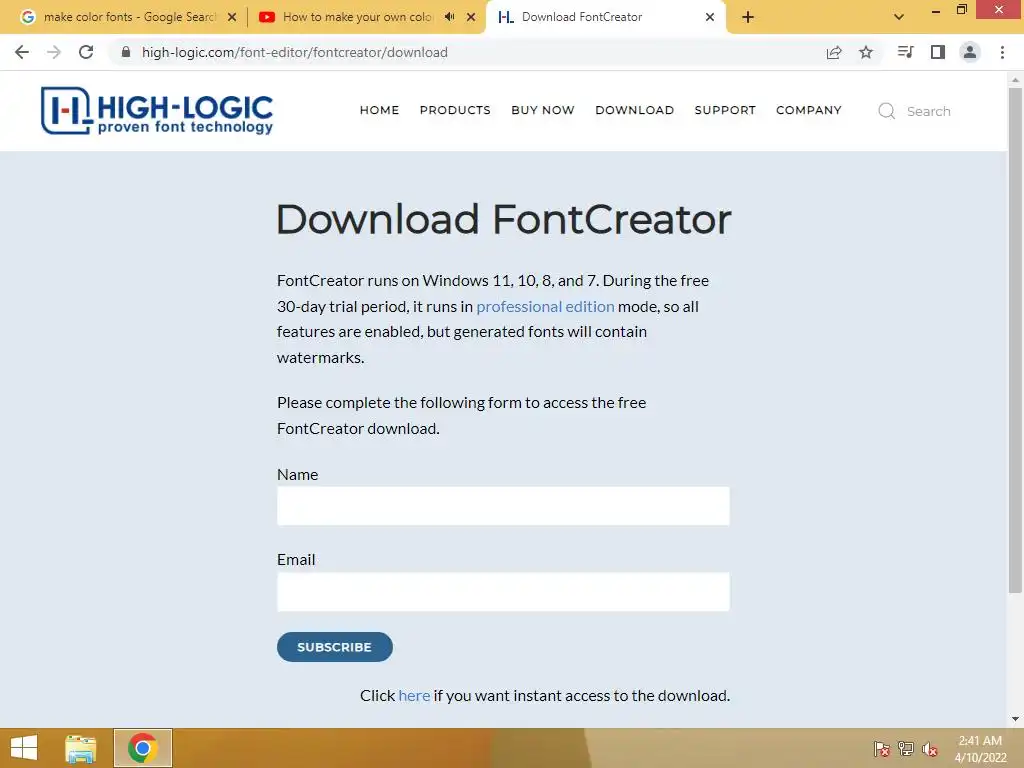Click the page vertical scrollbar thumb
The width and height of the screenshot is (1024, 768).
coord(1015,340)
